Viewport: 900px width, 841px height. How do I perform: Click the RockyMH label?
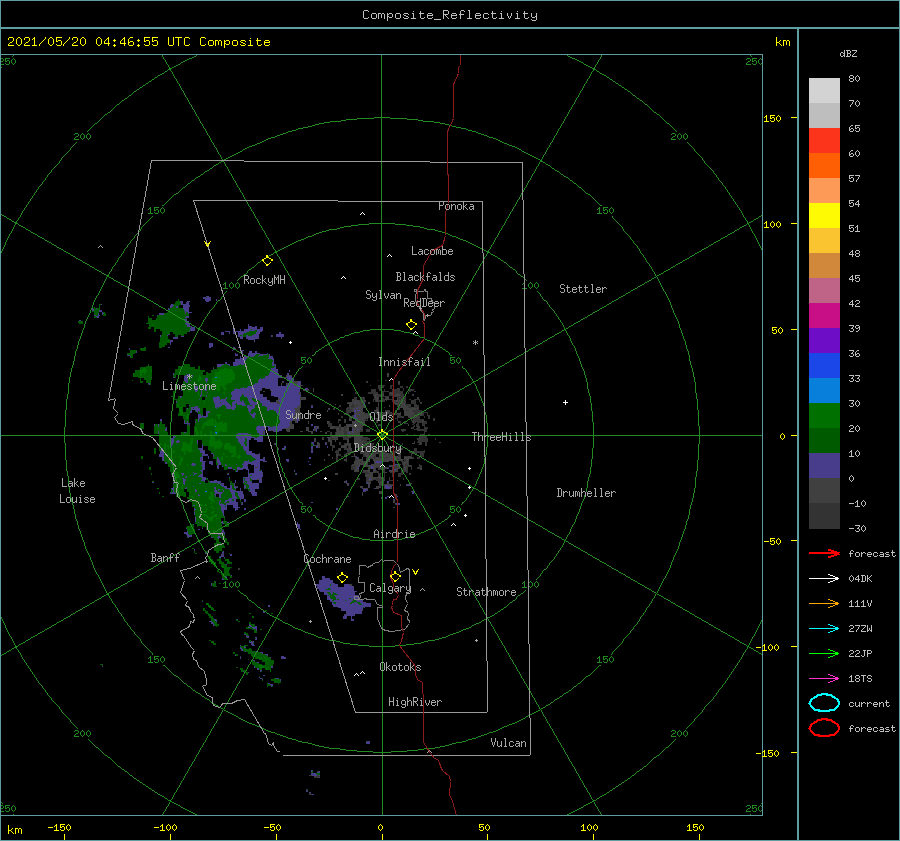(x=264, y=280)
